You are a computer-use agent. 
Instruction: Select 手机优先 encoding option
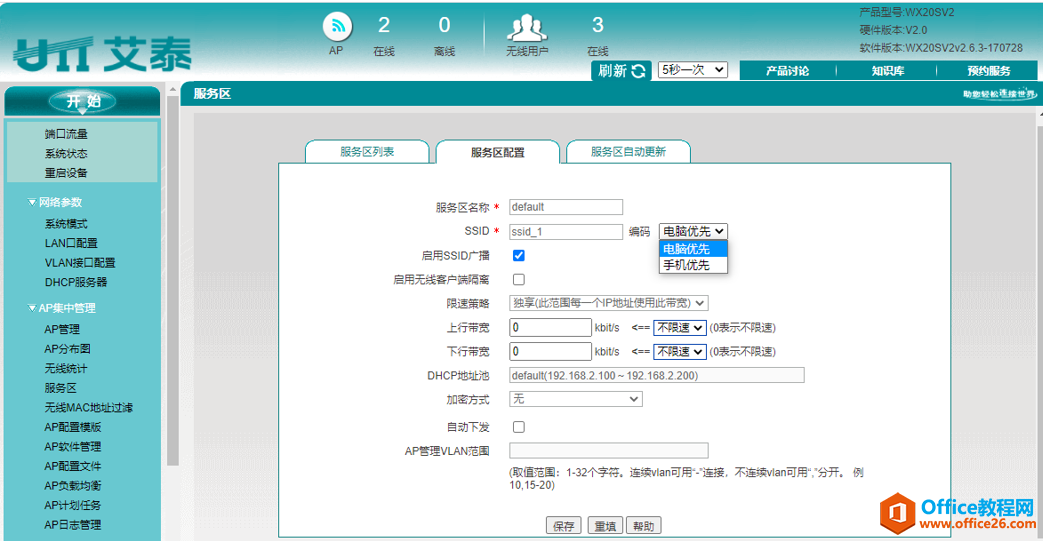(693, 265)
